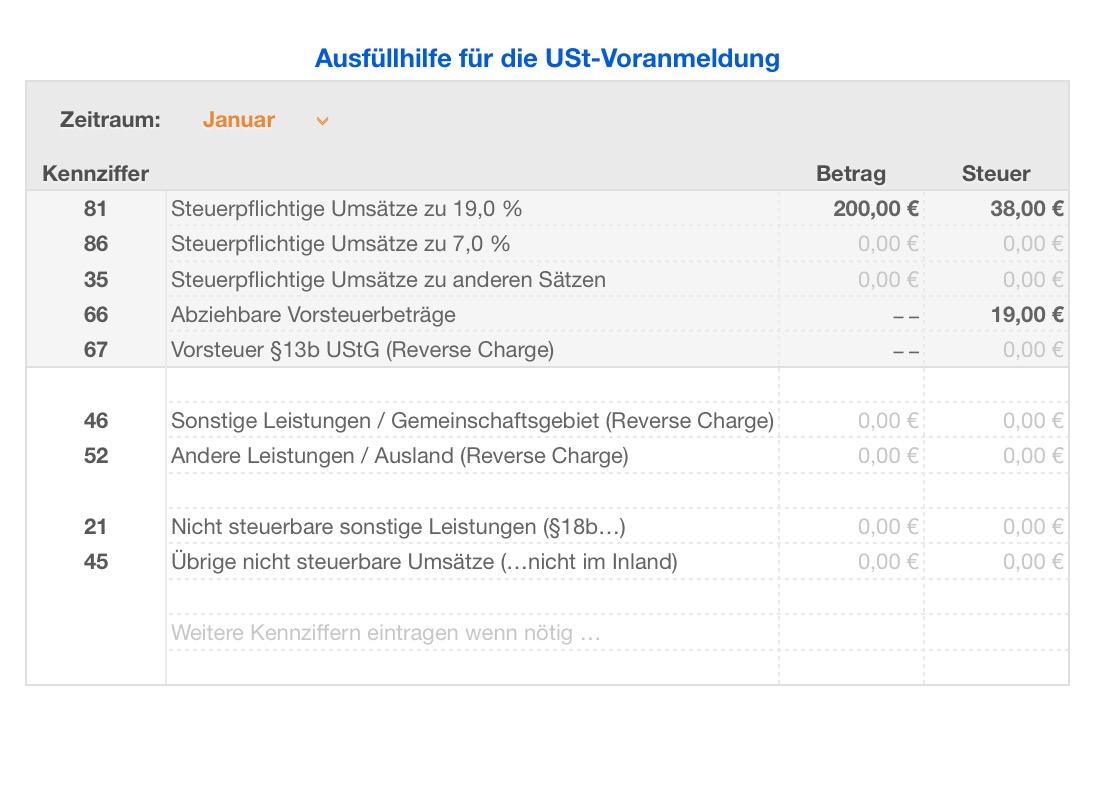Expand the chevron next to Januar

click(321, 120)
